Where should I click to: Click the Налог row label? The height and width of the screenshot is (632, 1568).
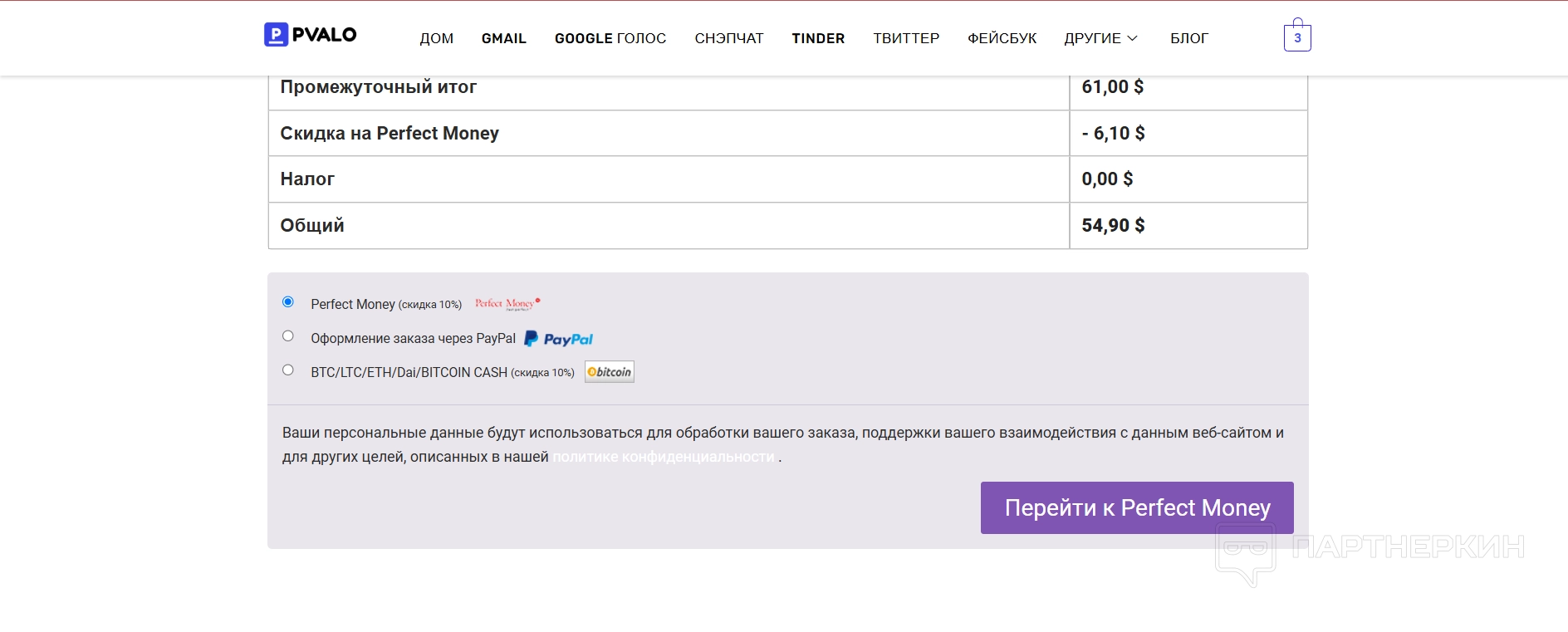[x=307, y=179]
